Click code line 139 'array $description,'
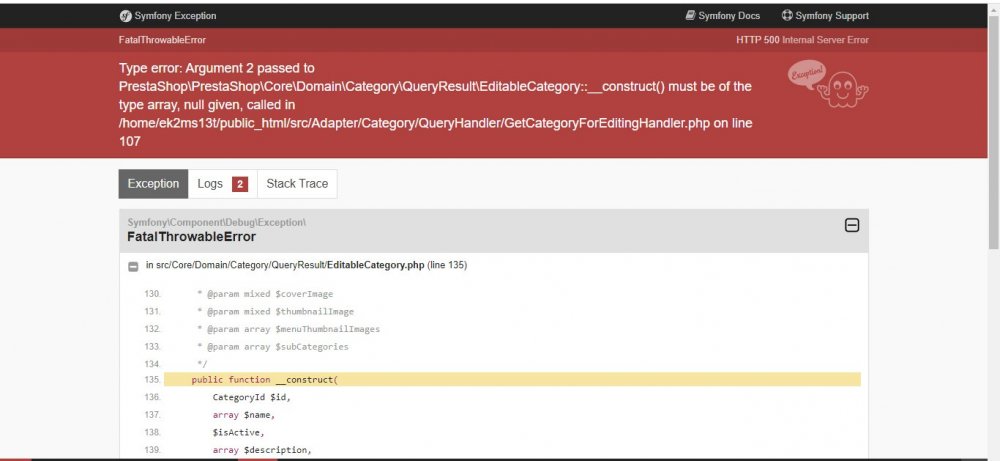The image size is (1000, 461). coord(262,451)
